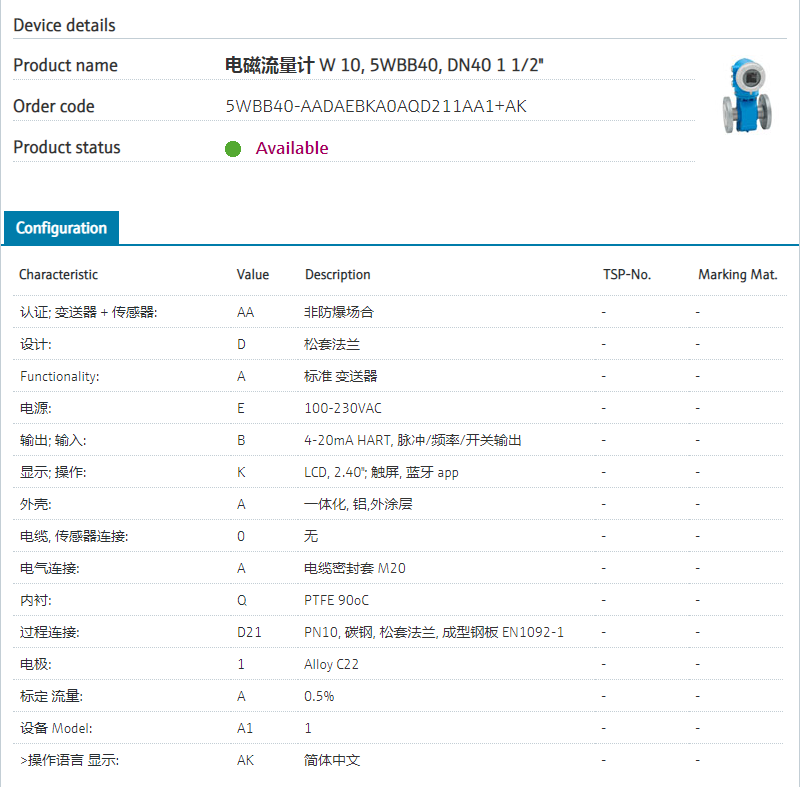
Task: Click the AK display language value
Action: click(245, 760)
